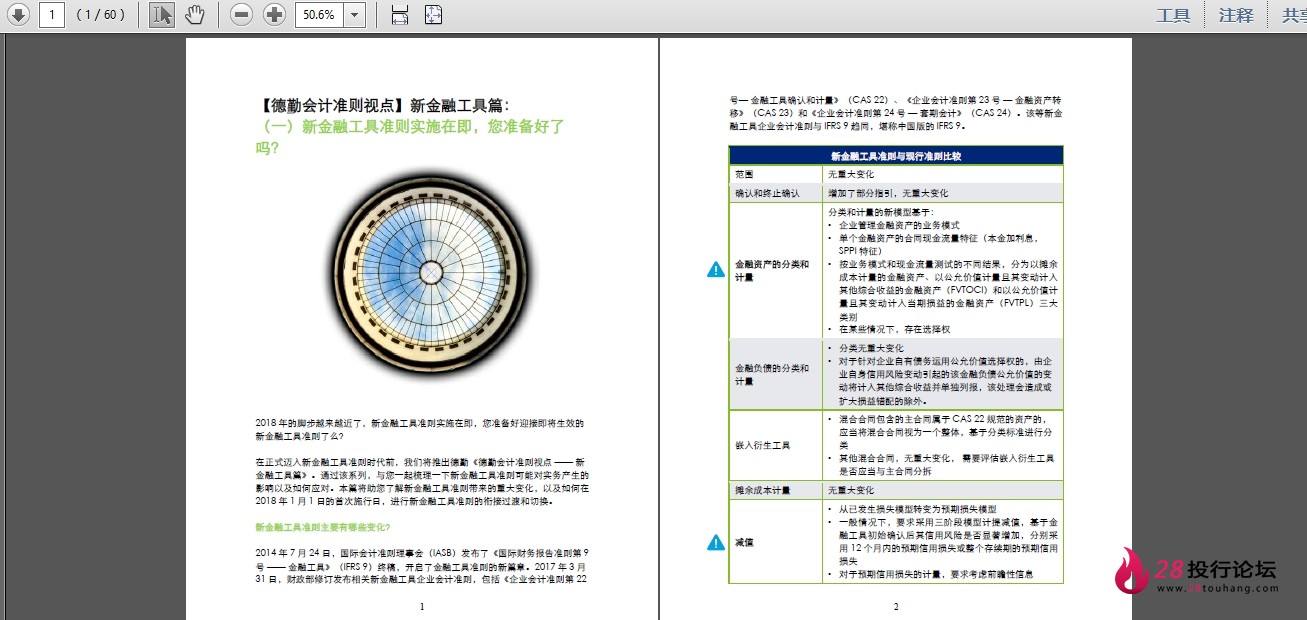Click table header 新金融工具准则与现行准则比较

pyautogui.click(x=896, y=156)
